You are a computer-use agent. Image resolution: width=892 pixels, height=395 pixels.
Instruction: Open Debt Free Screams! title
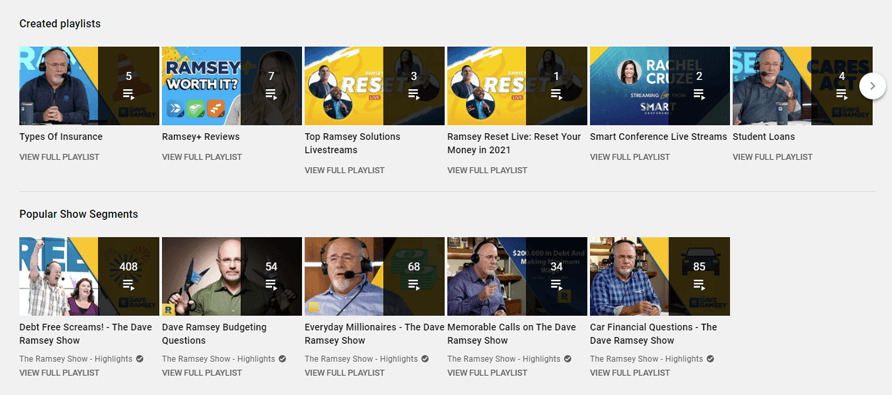click(x=86, y=334)
